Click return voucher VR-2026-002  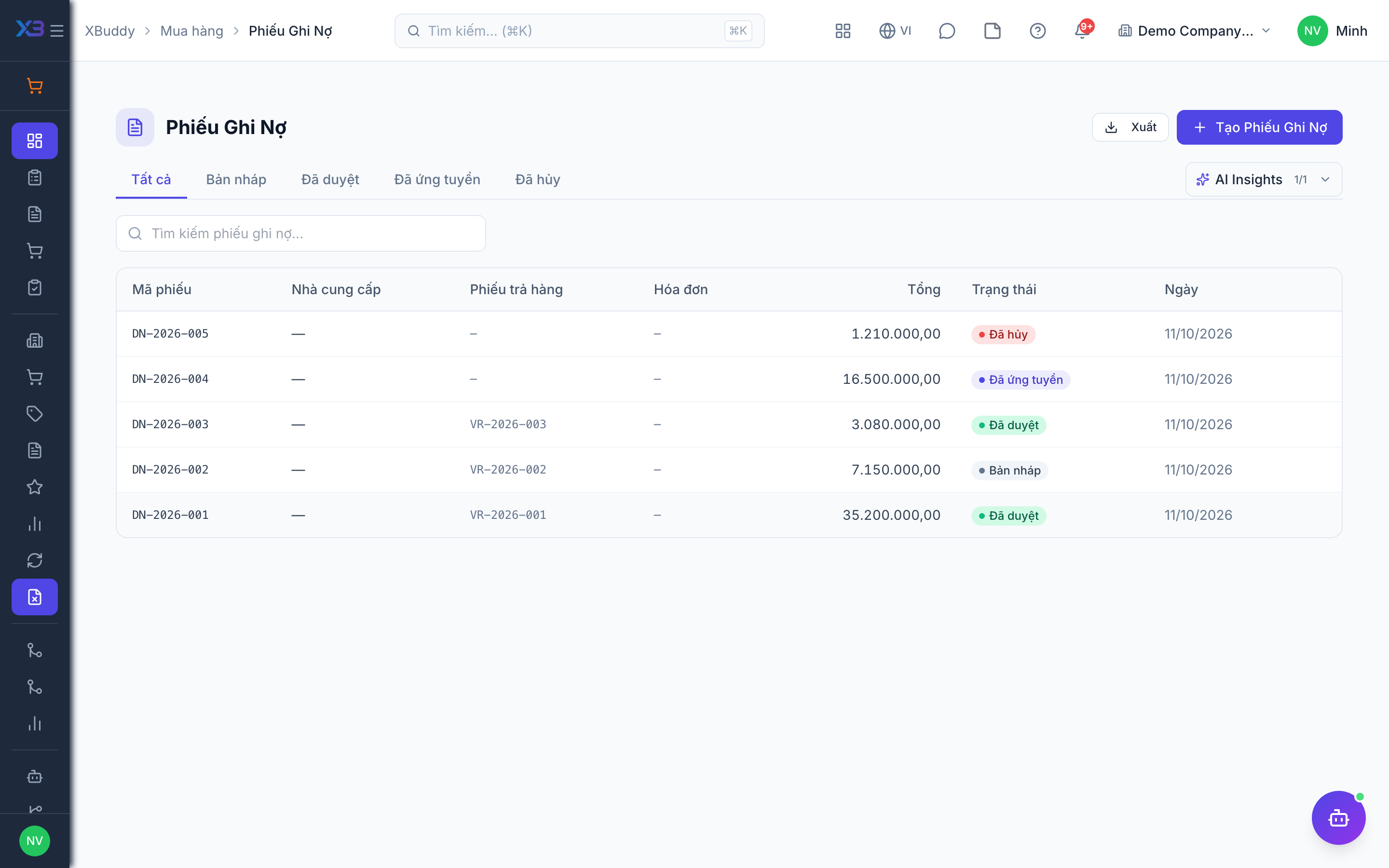click(507, 470)
